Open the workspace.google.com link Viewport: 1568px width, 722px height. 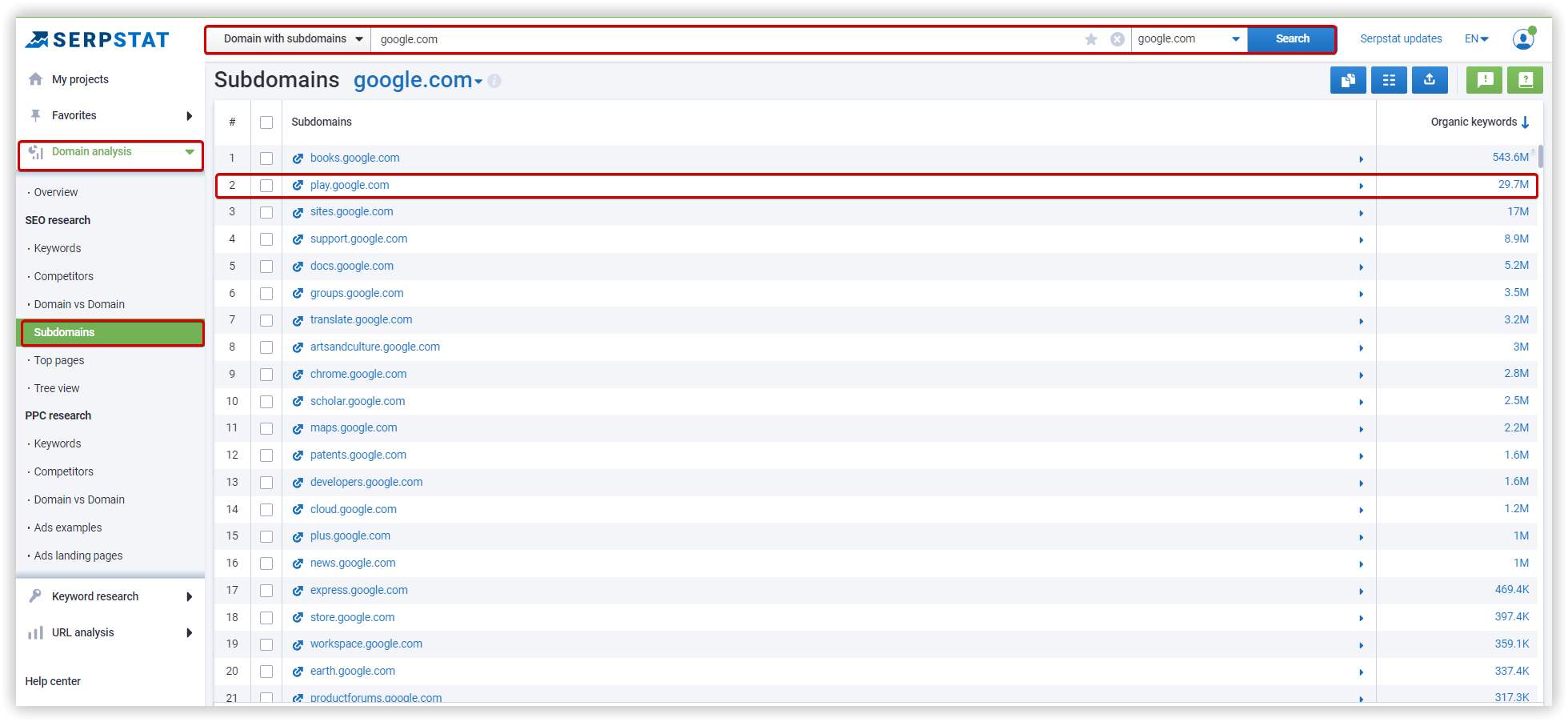pos(366,644)
